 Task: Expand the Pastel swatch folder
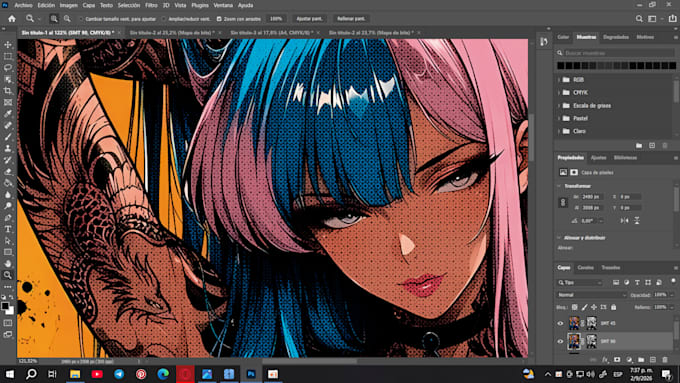tap(559, 118)
